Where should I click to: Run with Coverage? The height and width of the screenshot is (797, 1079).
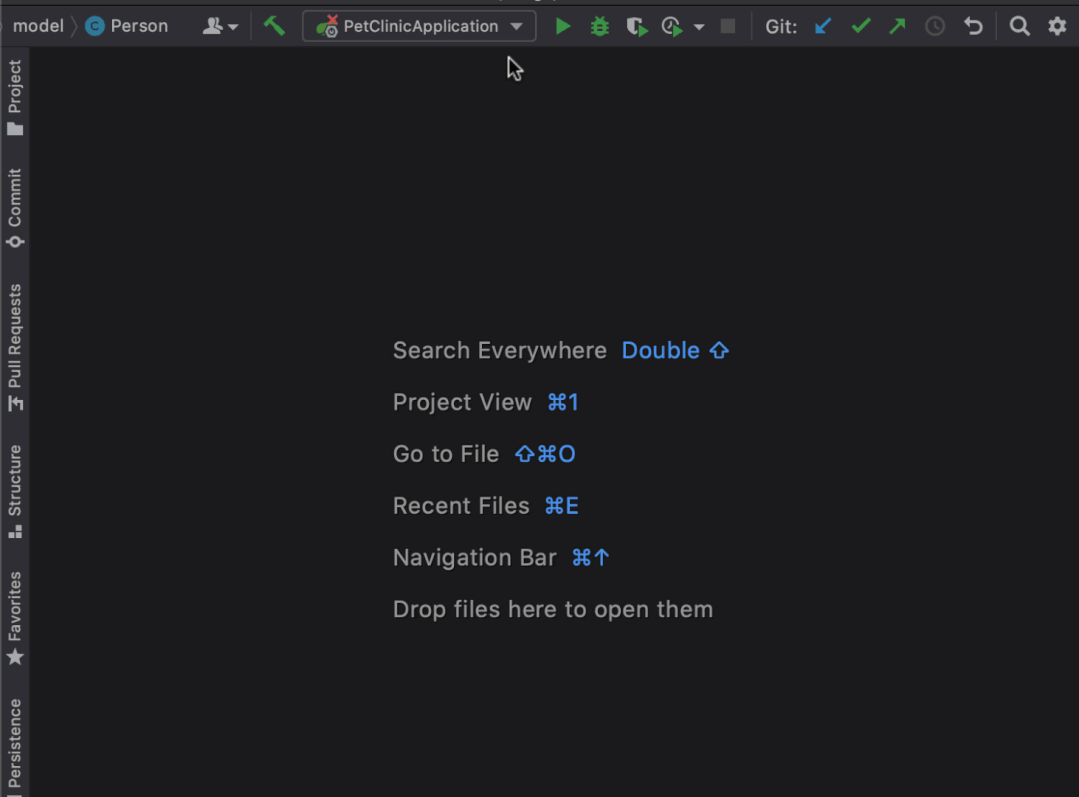click(x=637, y=26)
